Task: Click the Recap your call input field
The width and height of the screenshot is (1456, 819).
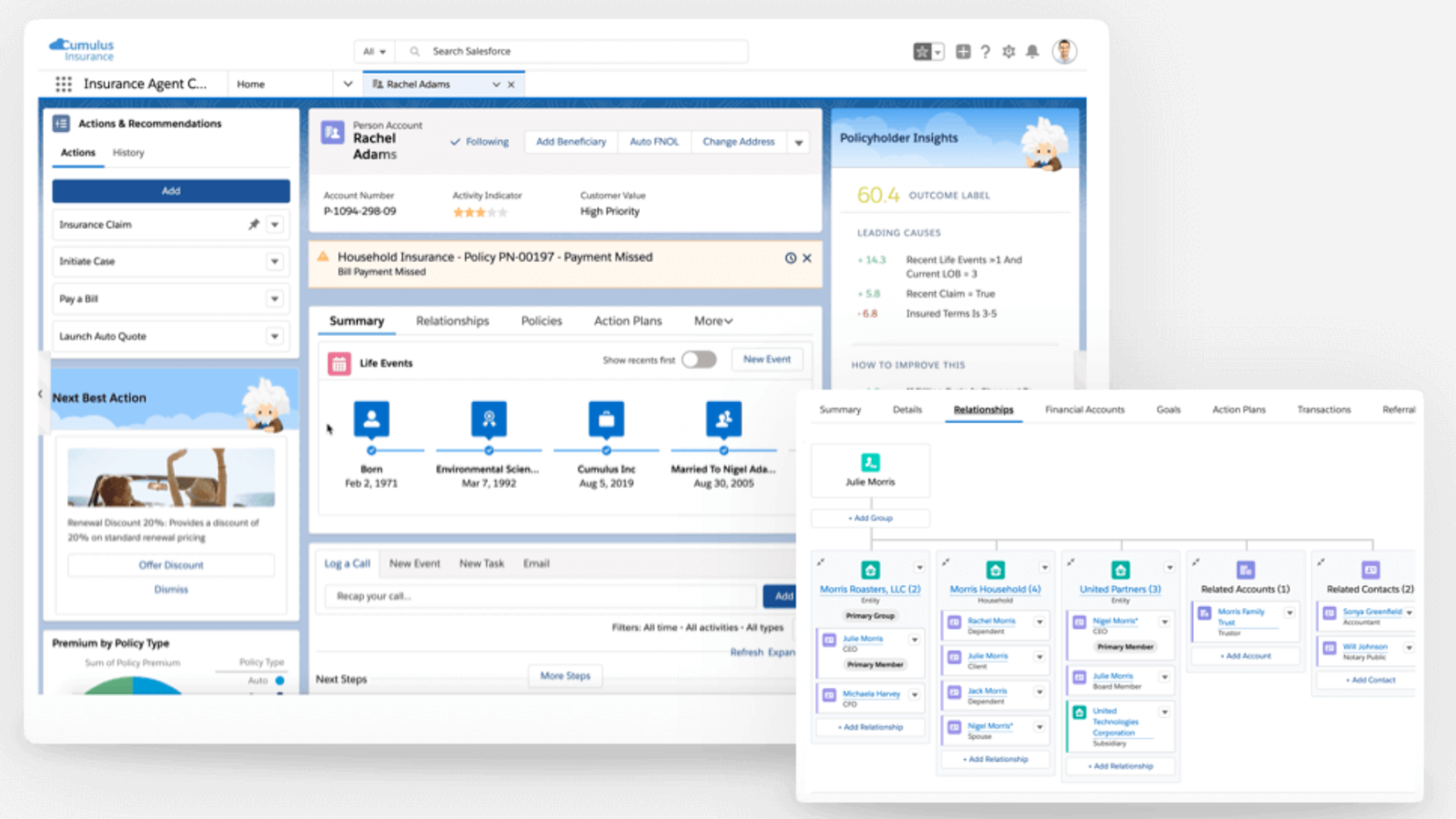Action: tap(541, 597)
